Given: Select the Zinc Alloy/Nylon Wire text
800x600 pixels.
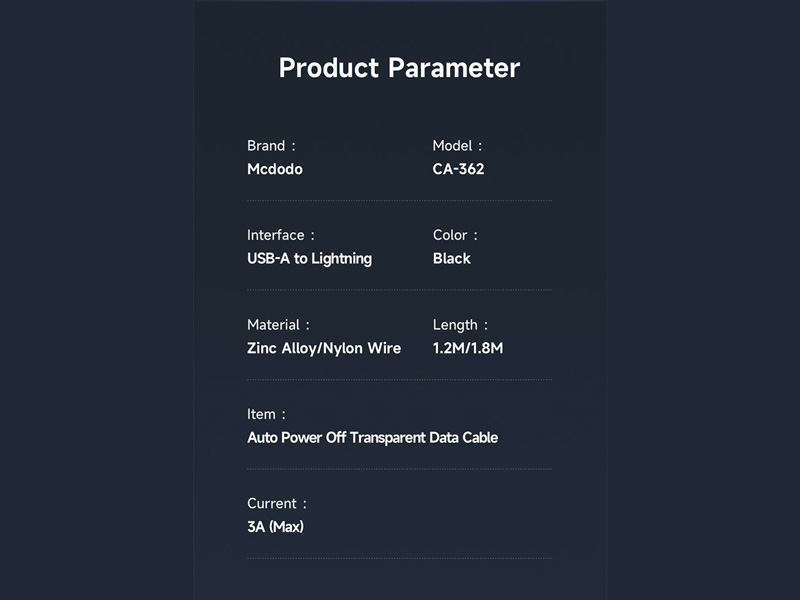Looking at the screenshot, I should pos(324,348).
